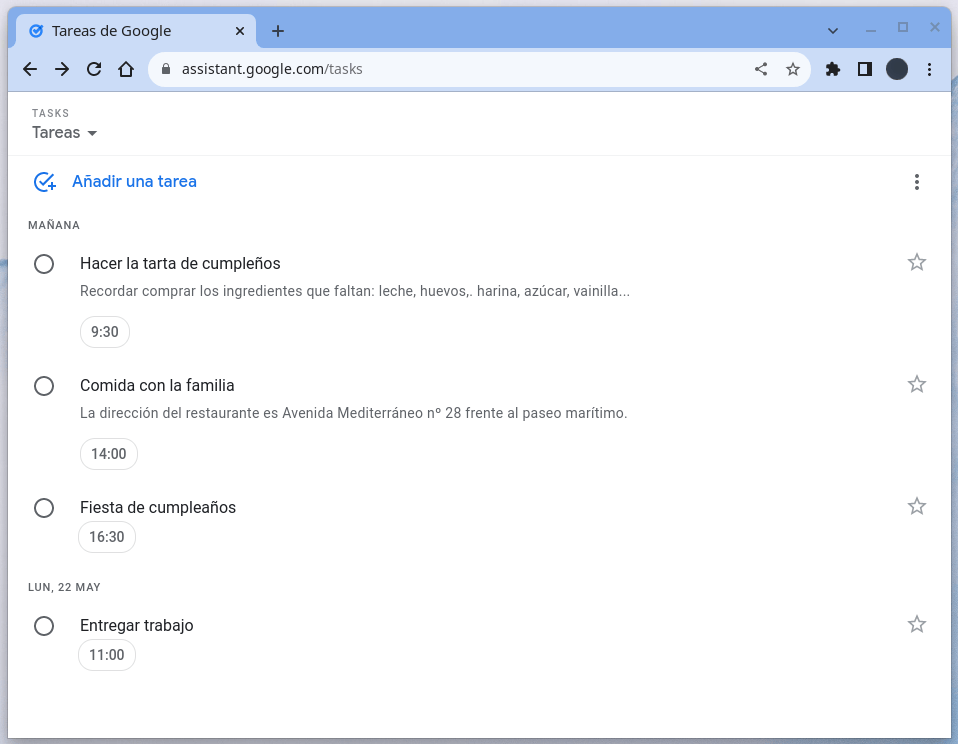
Task: Click the 9:30 time chip
Action: click(x=104, y=332)
